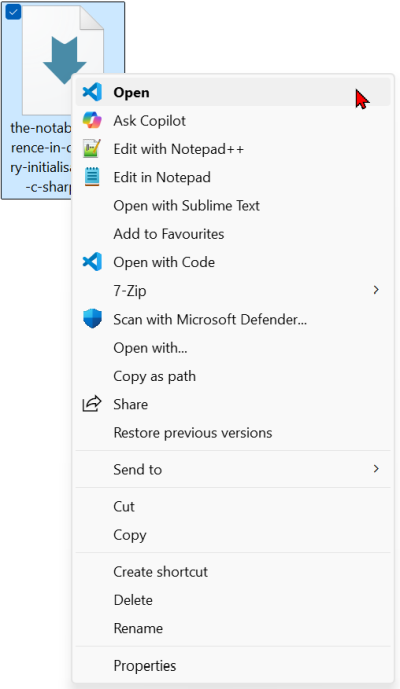Click the Microsoft Defender shield icon

pos(92,319)
